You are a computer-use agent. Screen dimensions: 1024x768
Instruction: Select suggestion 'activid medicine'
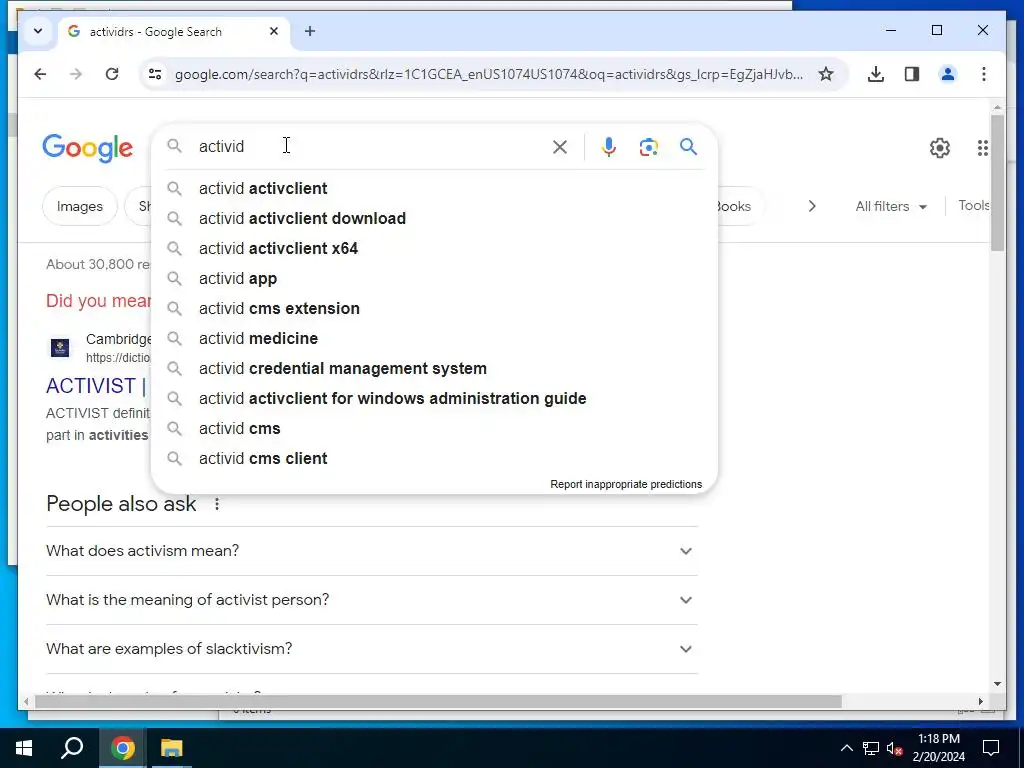point(434,339)
